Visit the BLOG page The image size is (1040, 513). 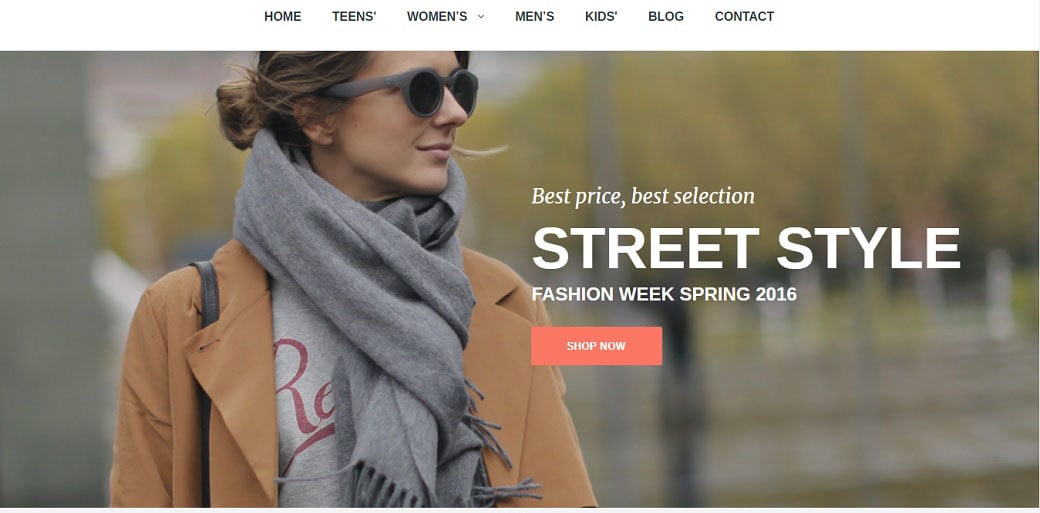(666, 17)
